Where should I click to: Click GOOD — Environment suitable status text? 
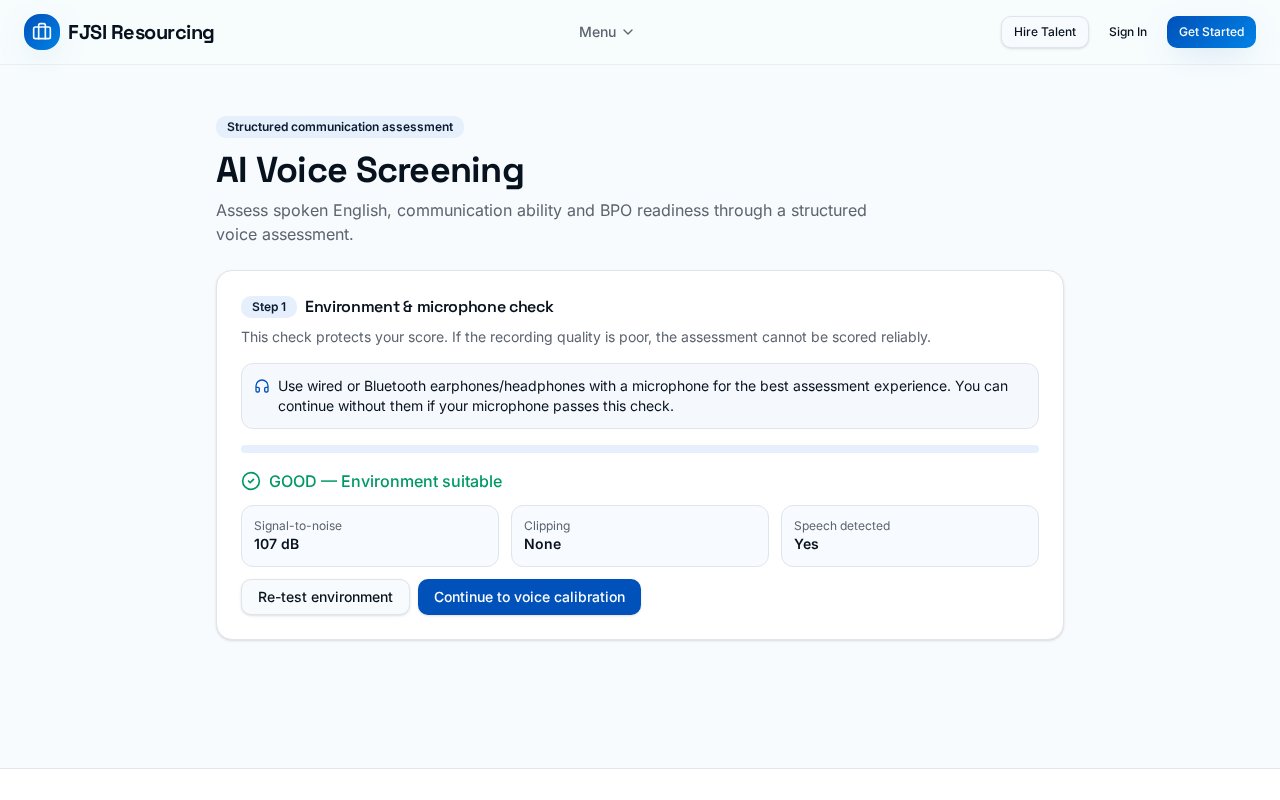385,481
